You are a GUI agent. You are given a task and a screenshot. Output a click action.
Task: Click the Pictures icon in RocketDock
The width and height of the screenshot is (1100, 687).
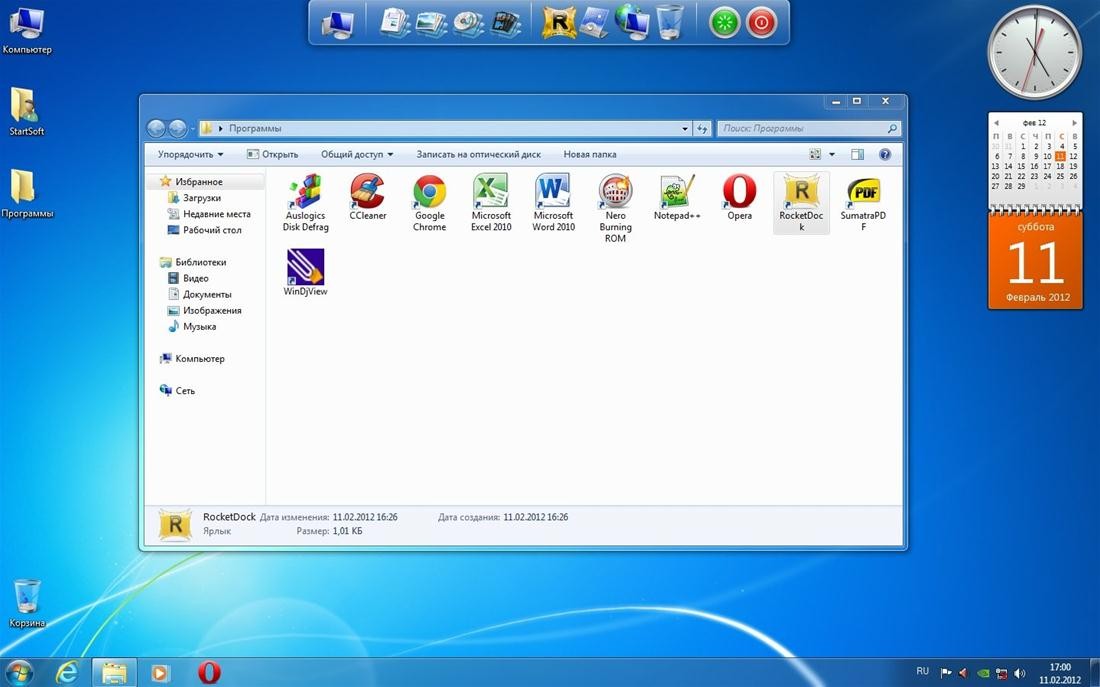pyautogui.click(x=431, y=23)
